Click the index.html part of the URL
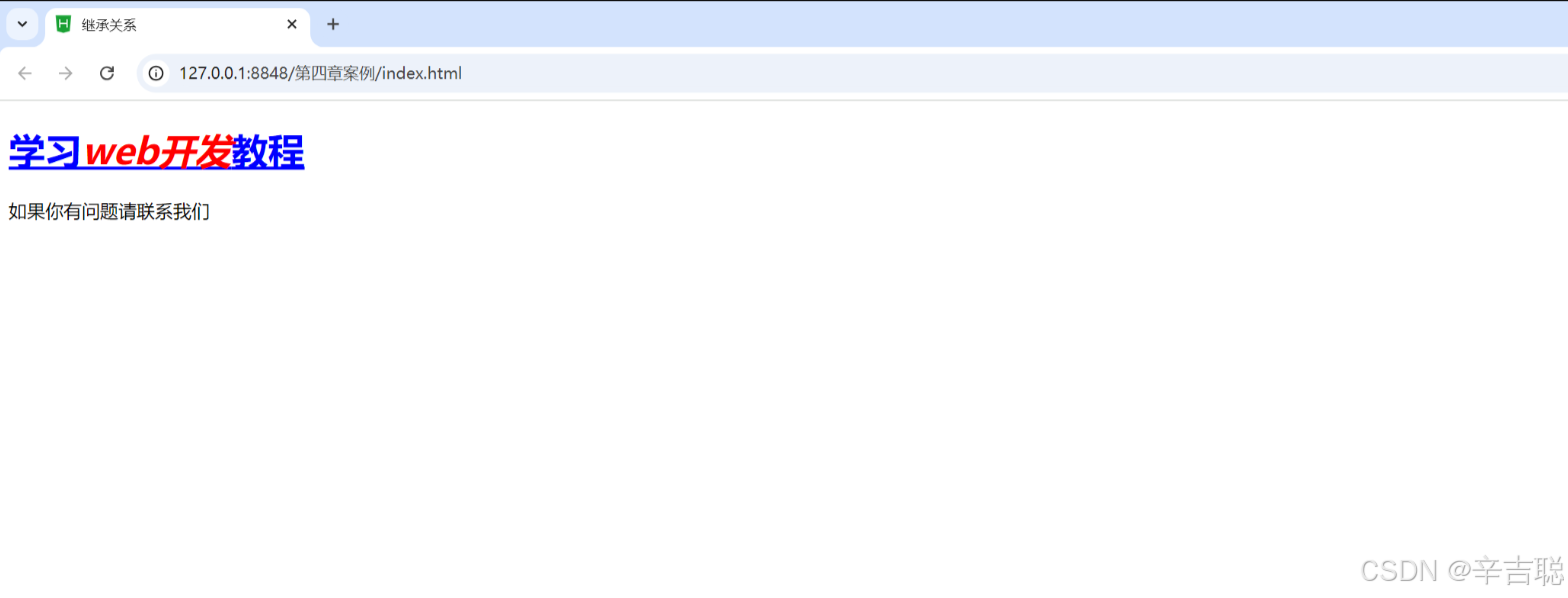 [422, 73]
